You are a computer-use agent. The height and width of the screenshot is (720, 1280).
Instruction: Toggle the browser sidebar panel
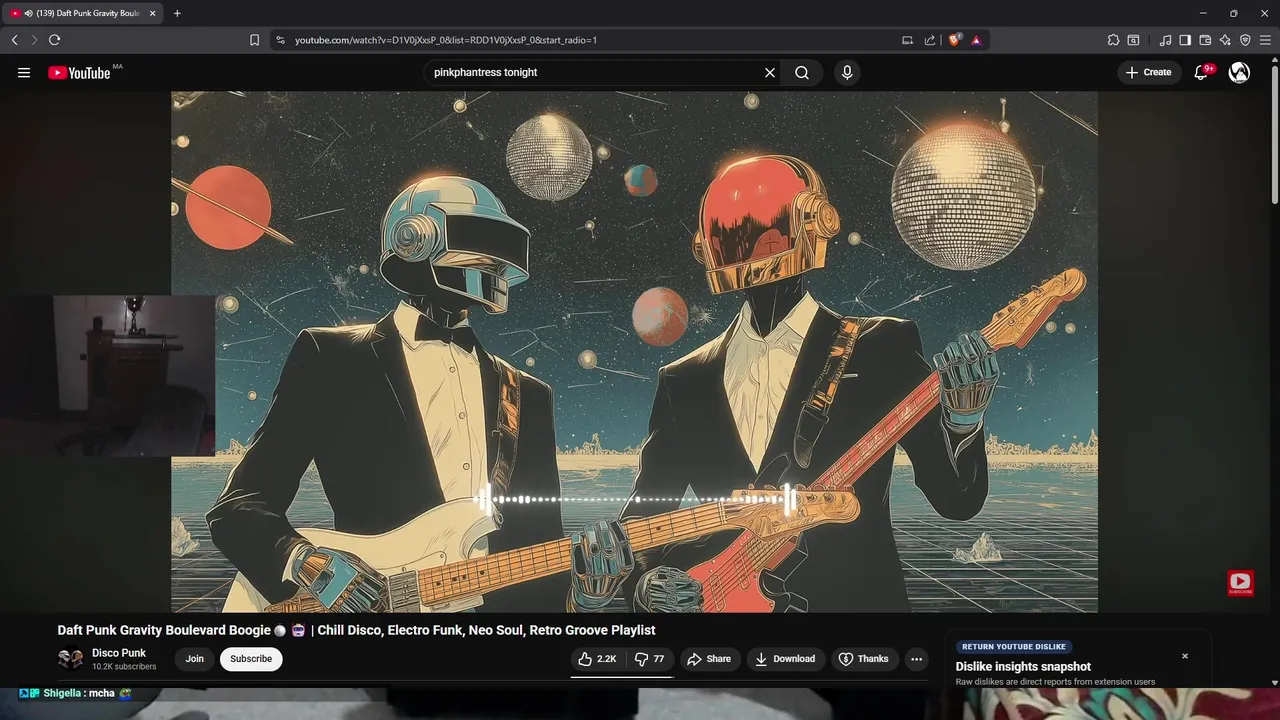[x=1185, y=40]
